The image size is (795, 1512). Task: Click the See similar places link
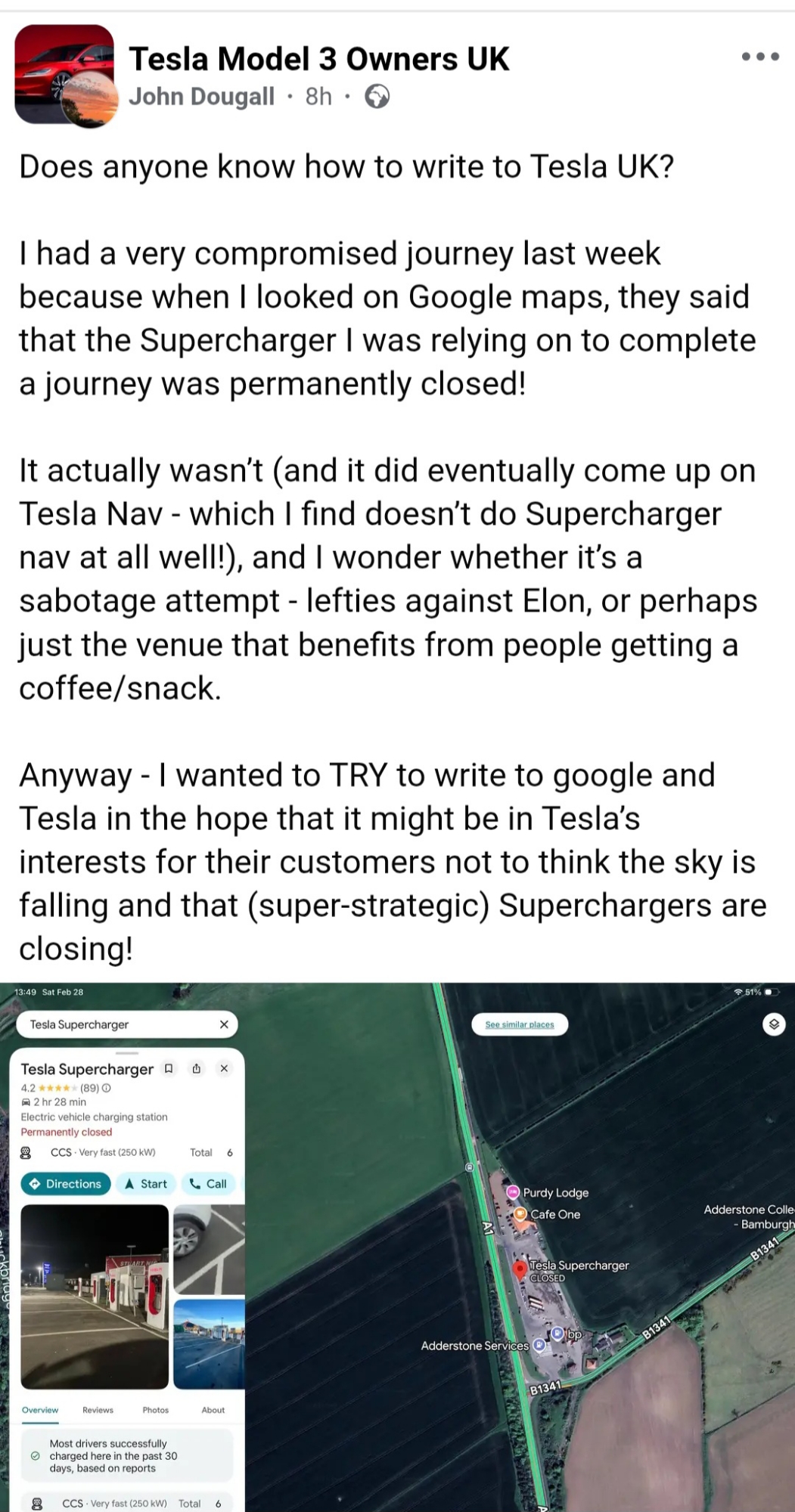520,1024
